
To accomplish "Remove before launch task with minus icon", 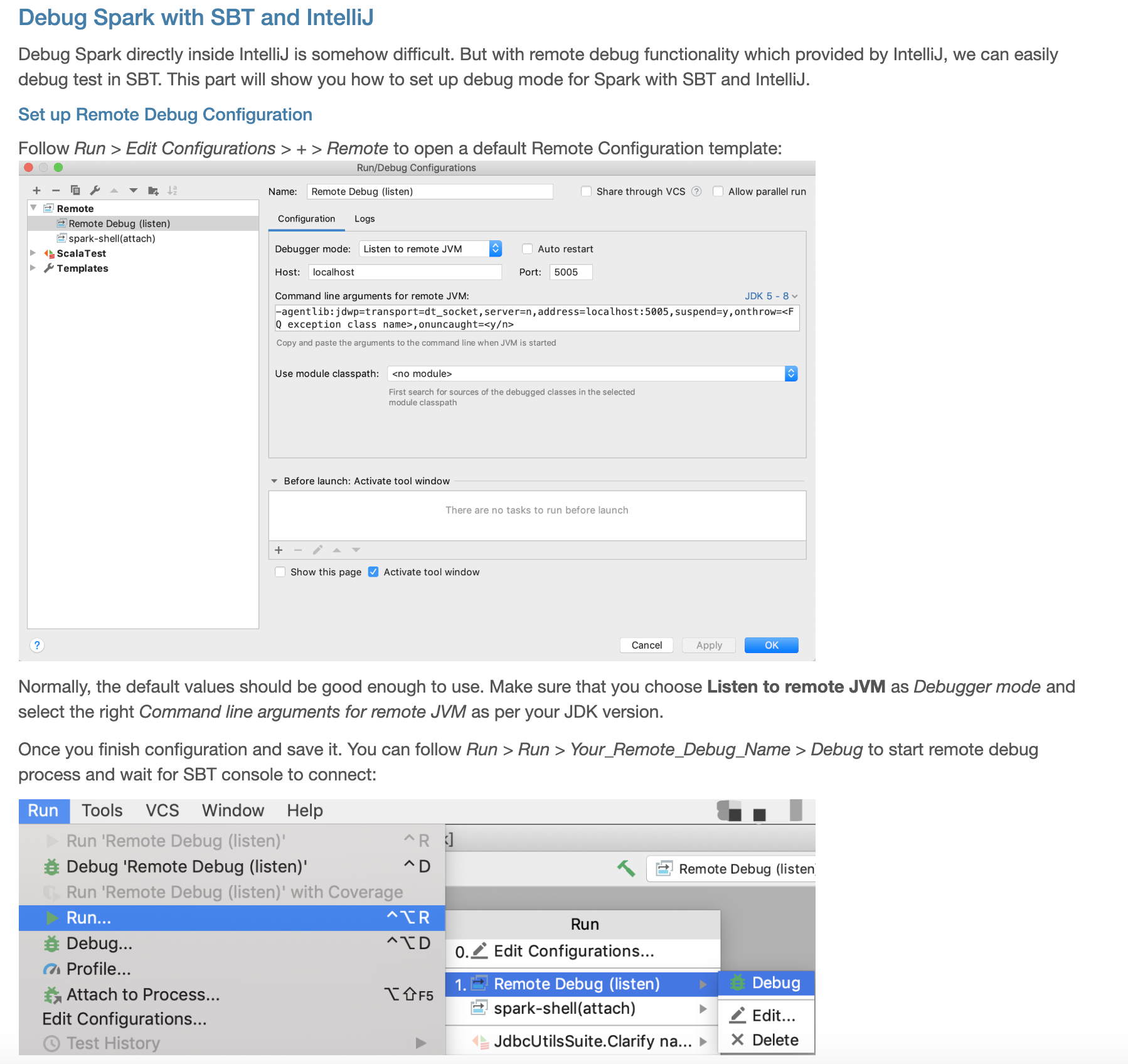I will (298, 550).
